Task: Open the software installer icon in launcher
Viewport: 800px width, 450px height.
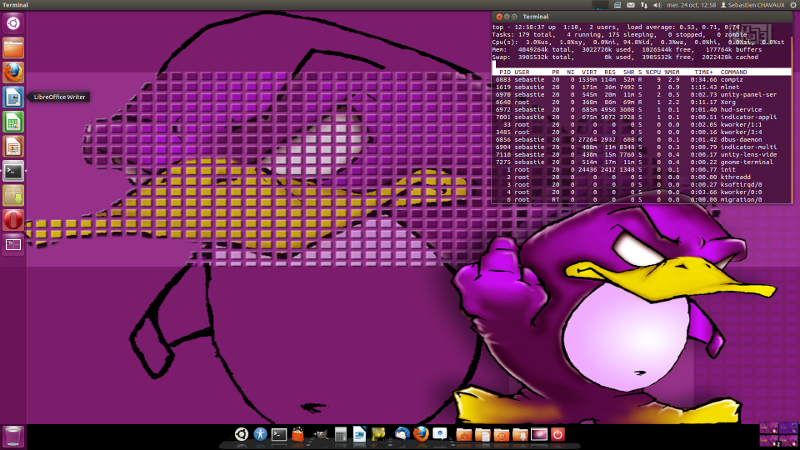Action: [13, 196]
